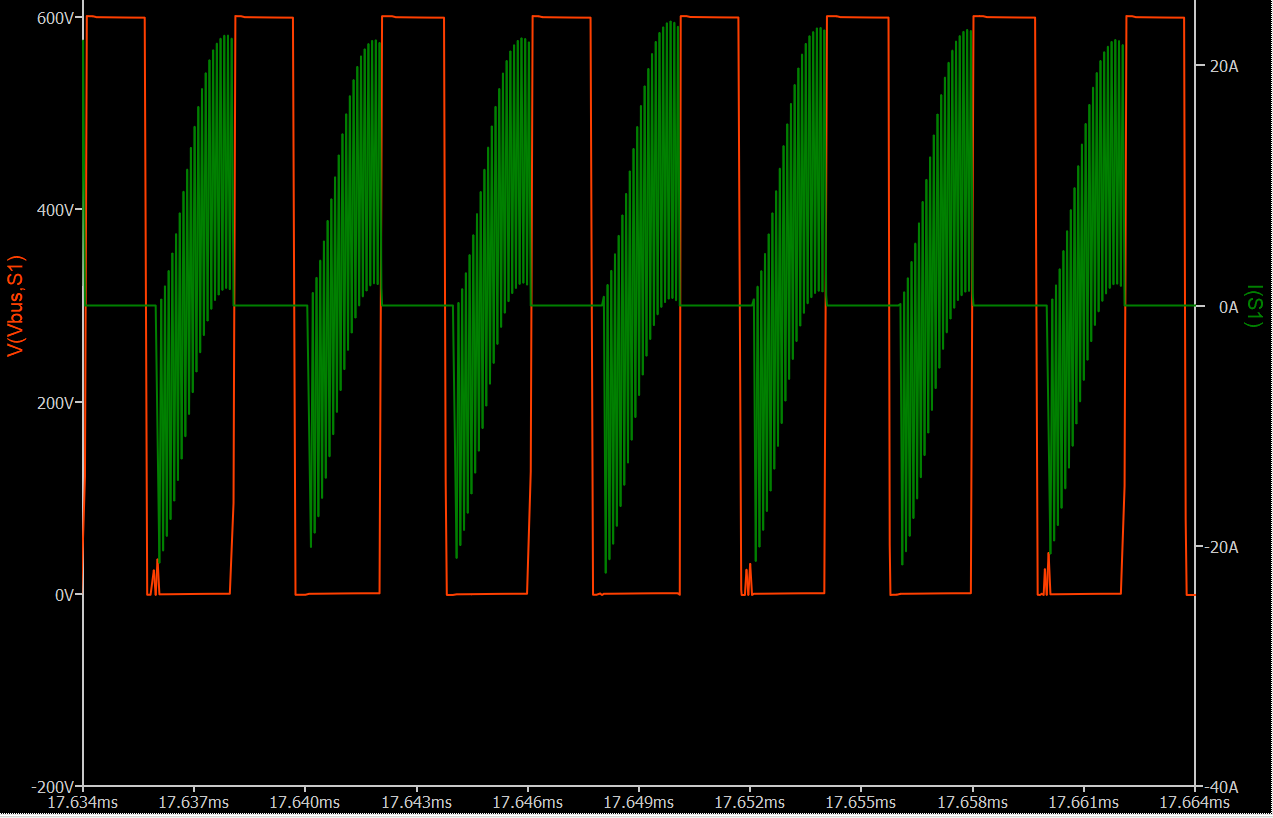The image size is (1273, 818).
Task: Select the -200V voltage axis label
Action: (54, 786)
